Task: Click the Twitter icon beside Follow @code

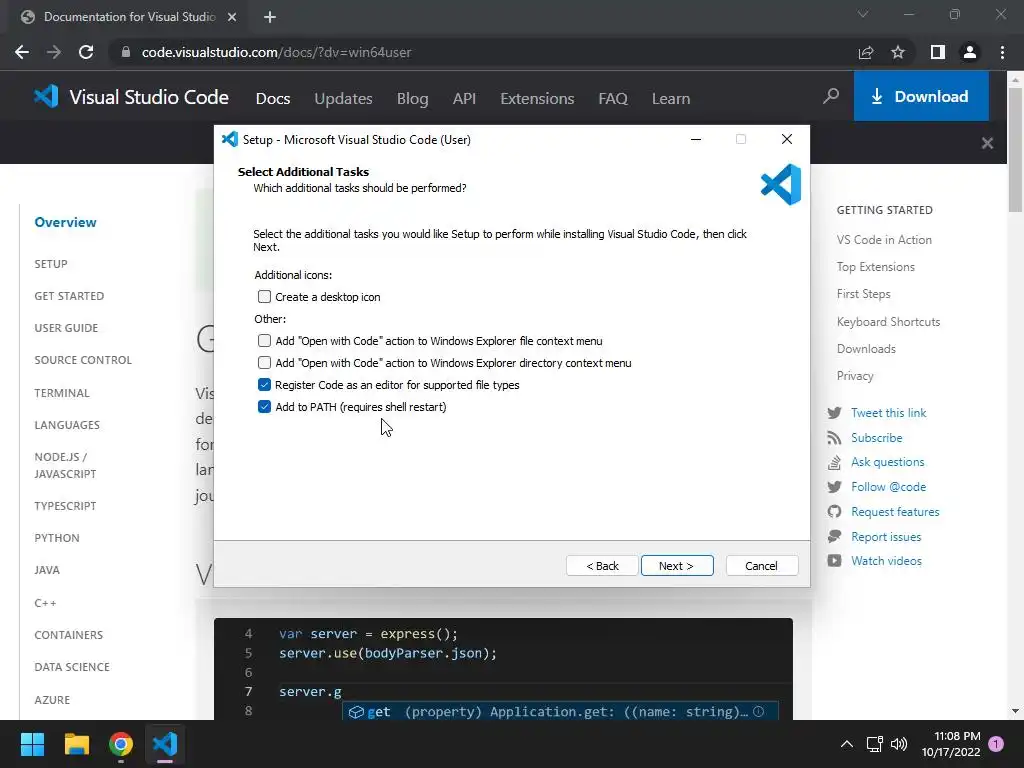Action: (834, 487)
